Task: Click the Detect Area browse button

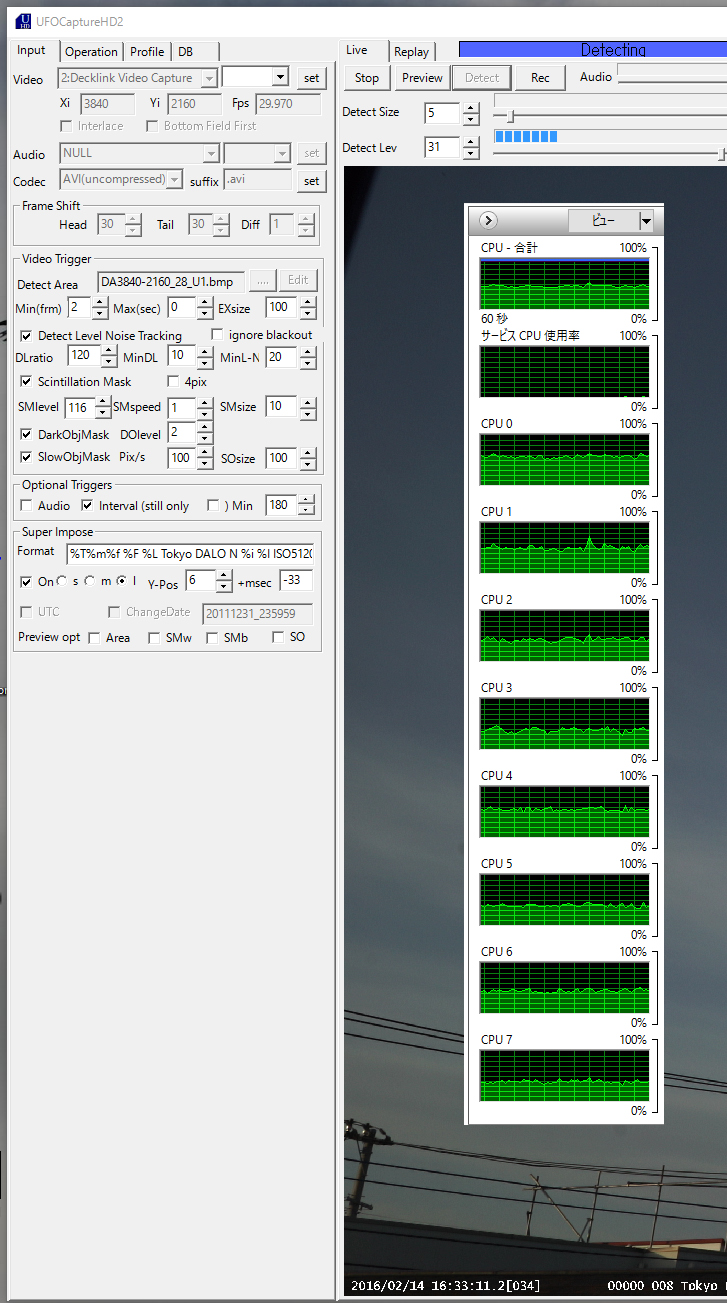Action: coord(262,282)
